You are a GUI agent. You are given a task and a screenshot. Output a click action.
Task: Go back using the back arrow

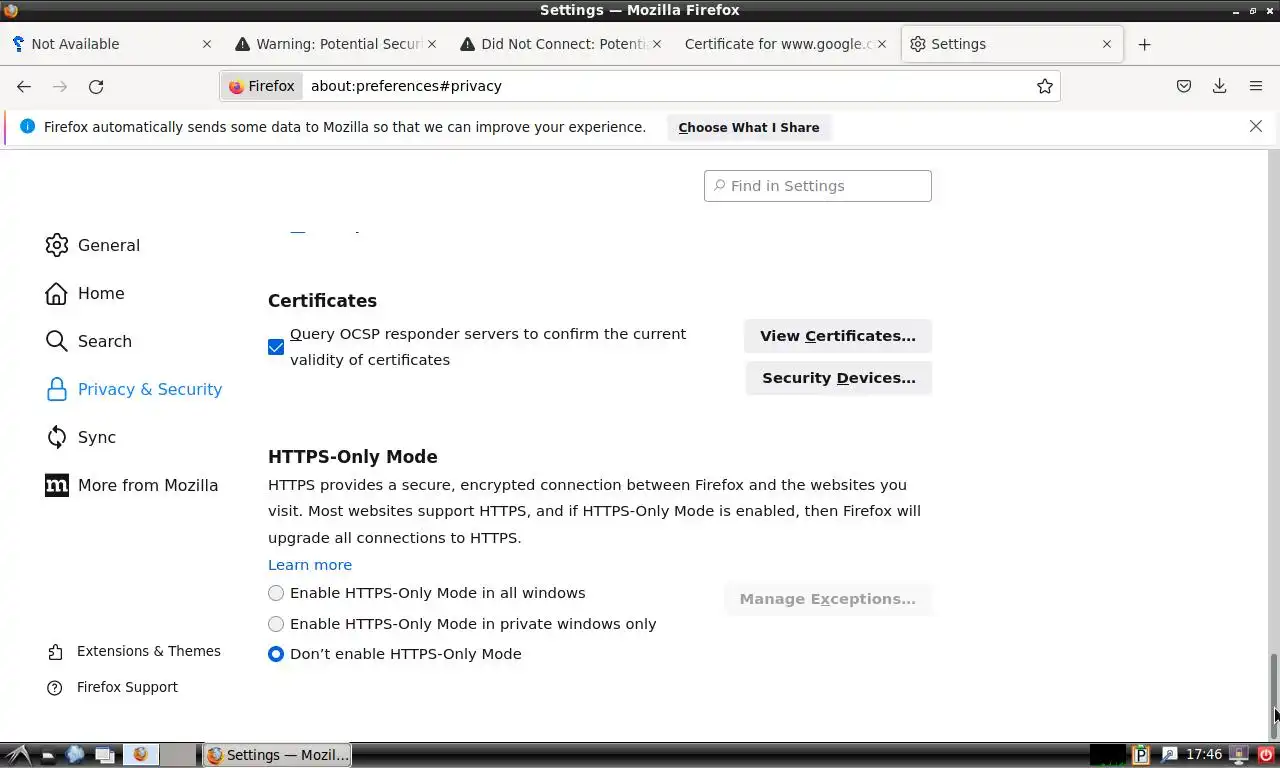point(24,86)
